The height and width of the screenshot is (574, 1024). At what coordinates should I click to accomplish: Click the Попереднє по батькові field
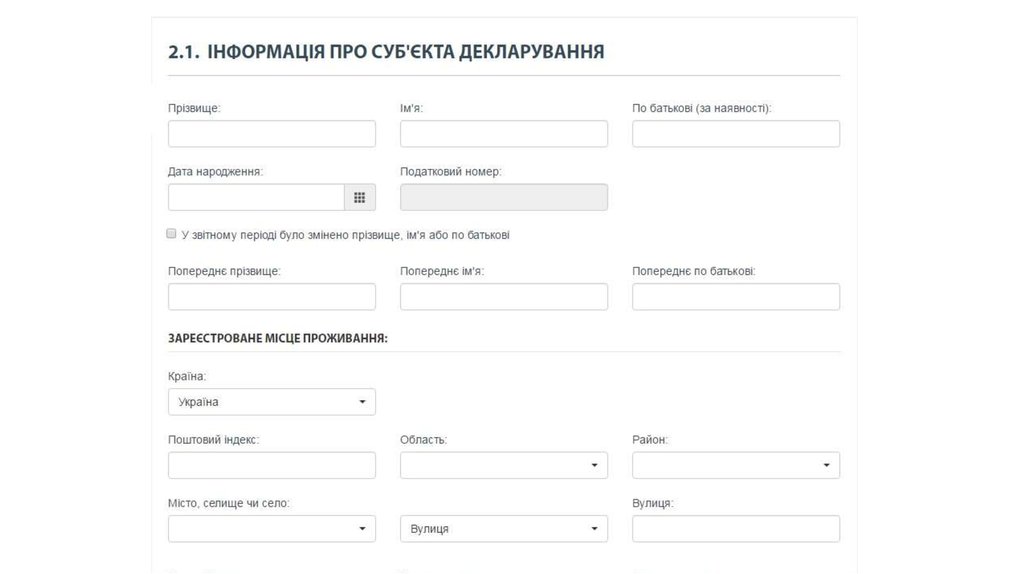[x=736, y=297]
